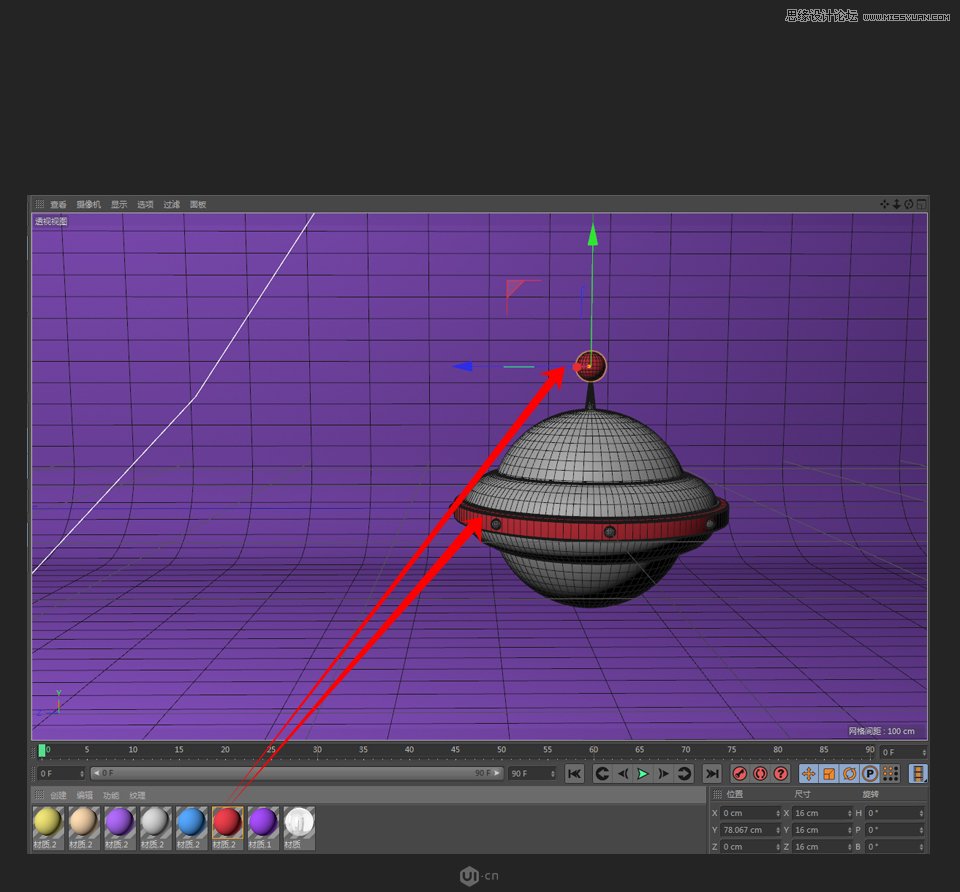
Task: Open the H rotation value stepper
Action: coord(921,812)
